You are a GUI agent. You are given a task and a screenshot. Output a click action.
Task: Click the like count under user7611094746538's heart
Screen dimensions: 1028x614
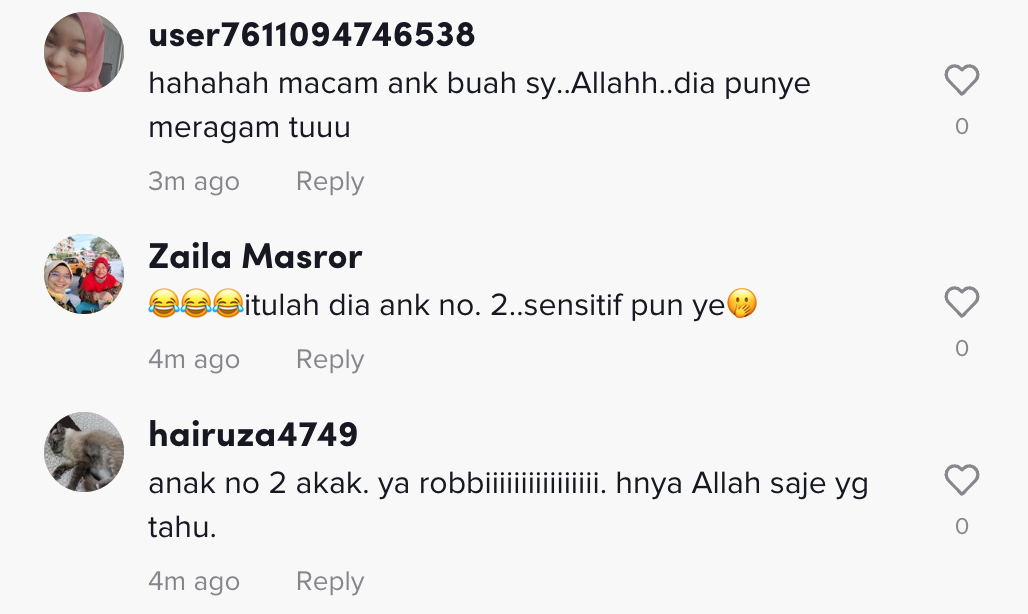[x=962, y=126]
